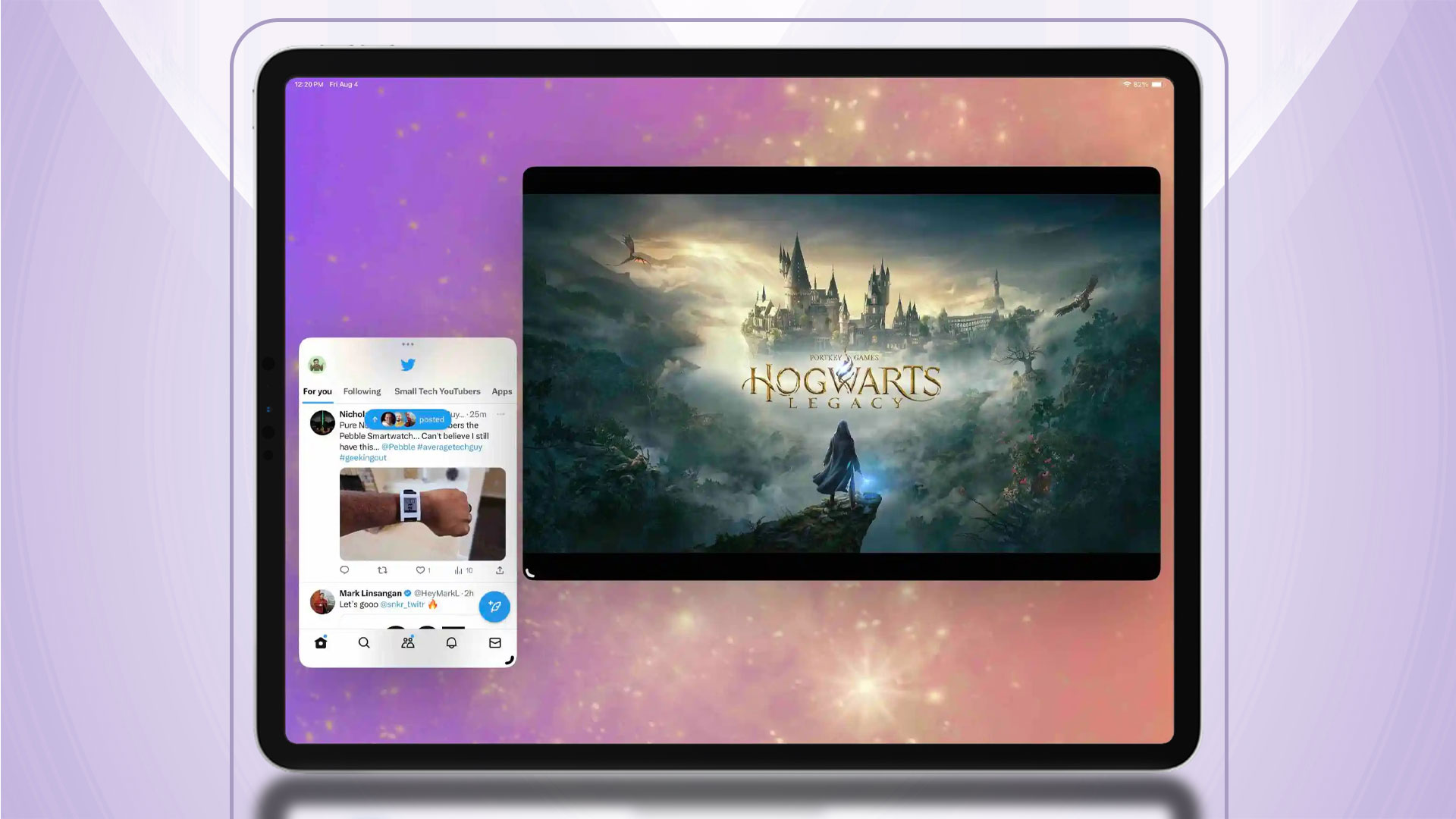The height and width of the screenshot is (819, 1456).
Task: Reply to the Pebble Smartwatch tweet
Action: 344,570
